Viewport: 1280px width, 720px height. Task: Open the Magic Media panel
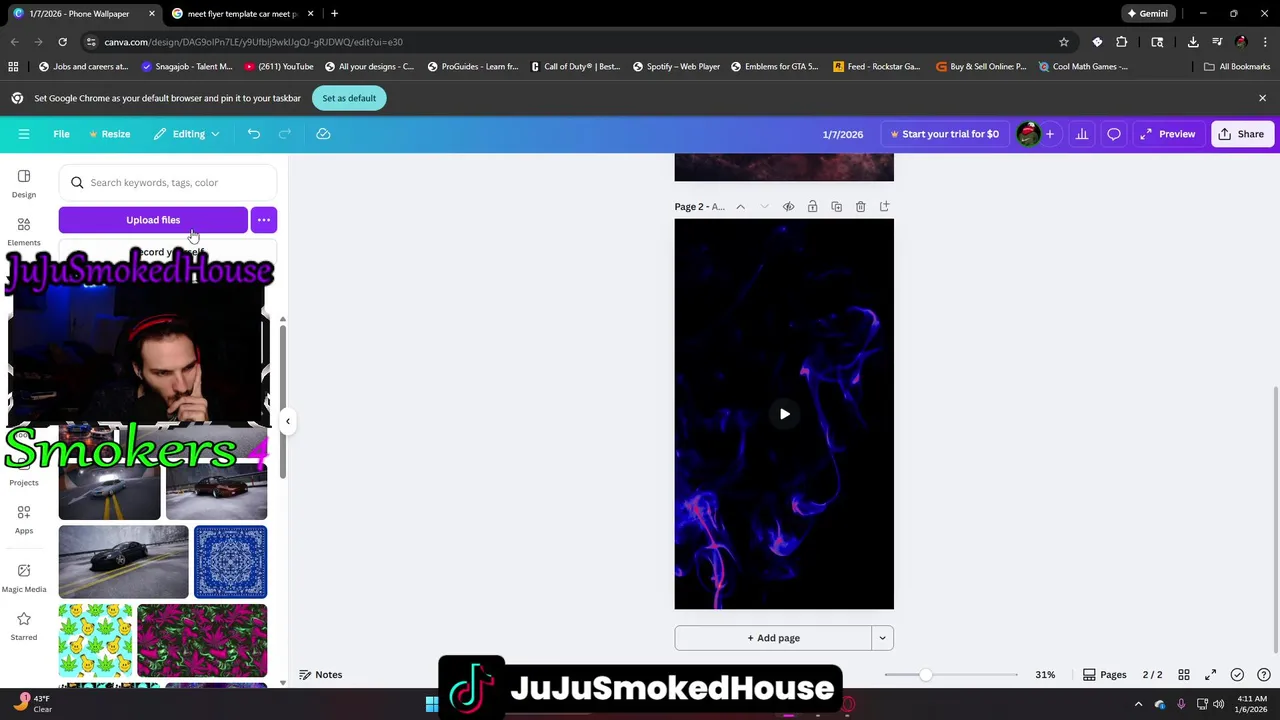point(24,577)
